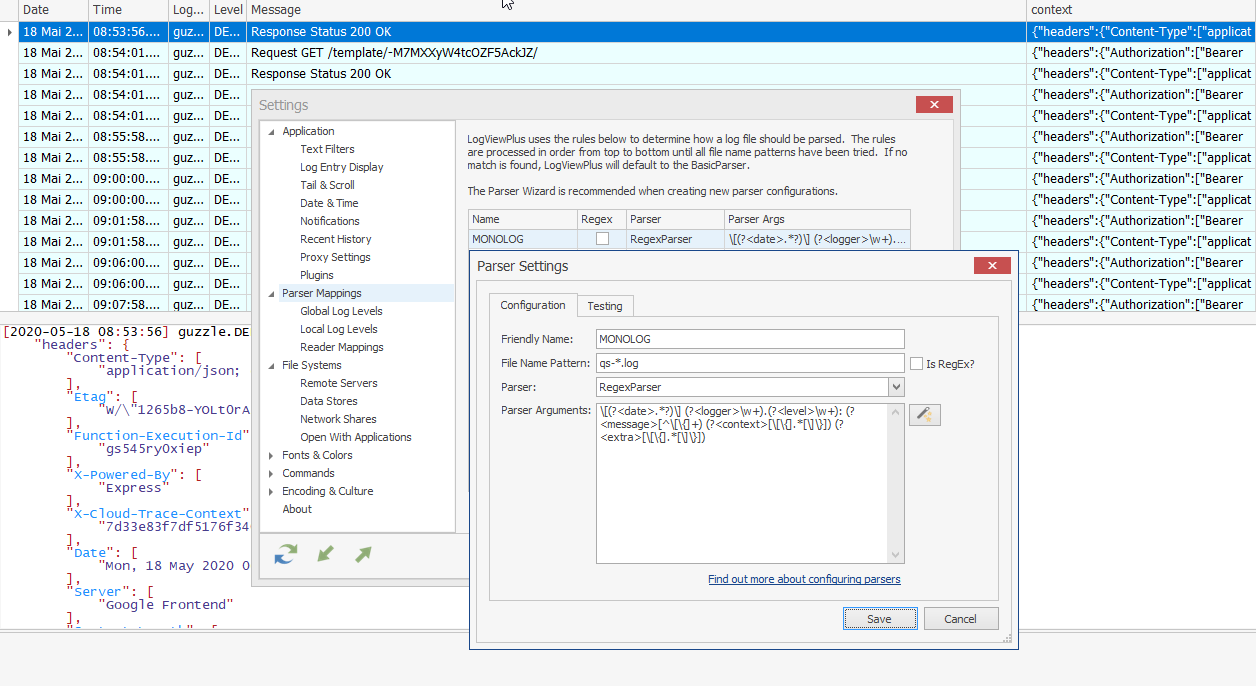Viewport: 1256px width, 686px height.
Task: Click inside the Parser Arguments text area
Action: click(x=742, y=483)
